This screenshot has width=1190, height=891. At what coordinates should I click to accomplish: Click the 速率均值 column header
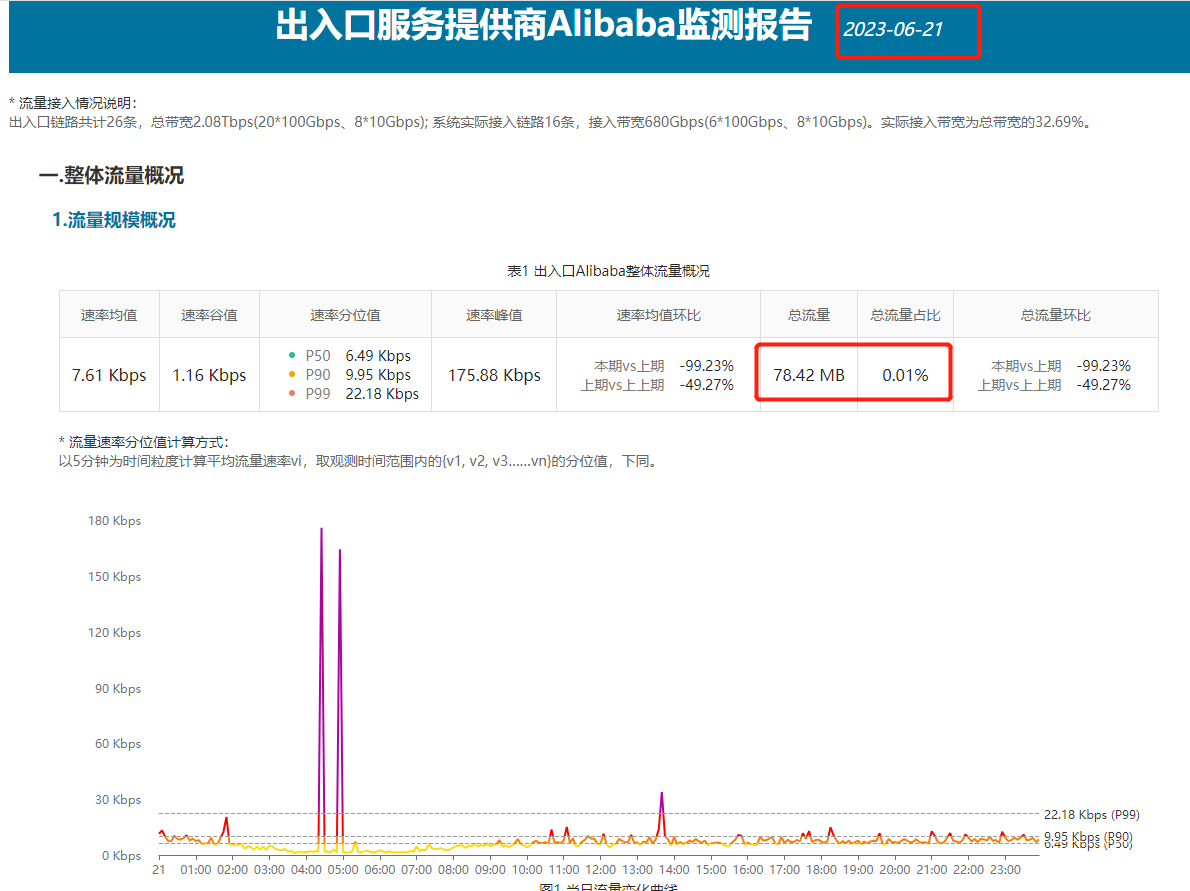(109, 315)
